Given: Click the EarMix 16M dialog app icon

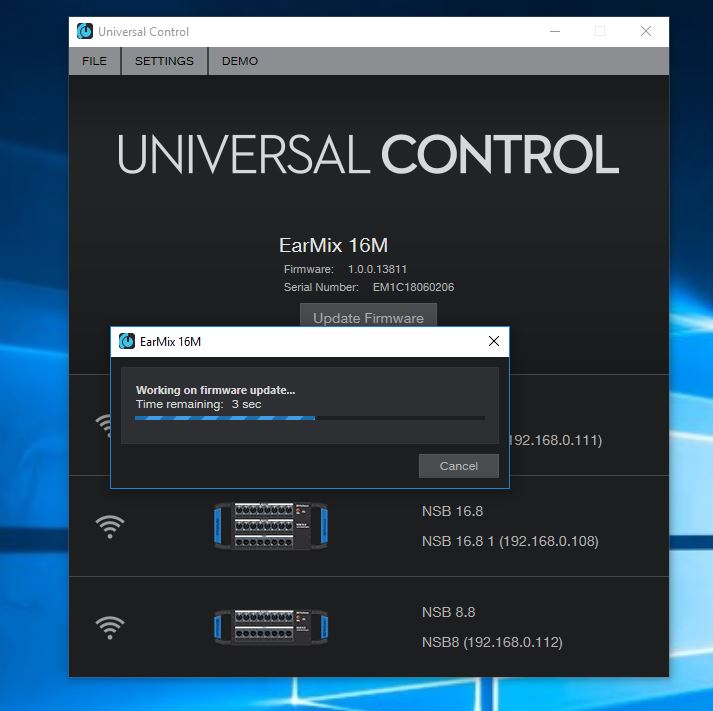Looking at the screenshot, I should [x=127, y=341].
